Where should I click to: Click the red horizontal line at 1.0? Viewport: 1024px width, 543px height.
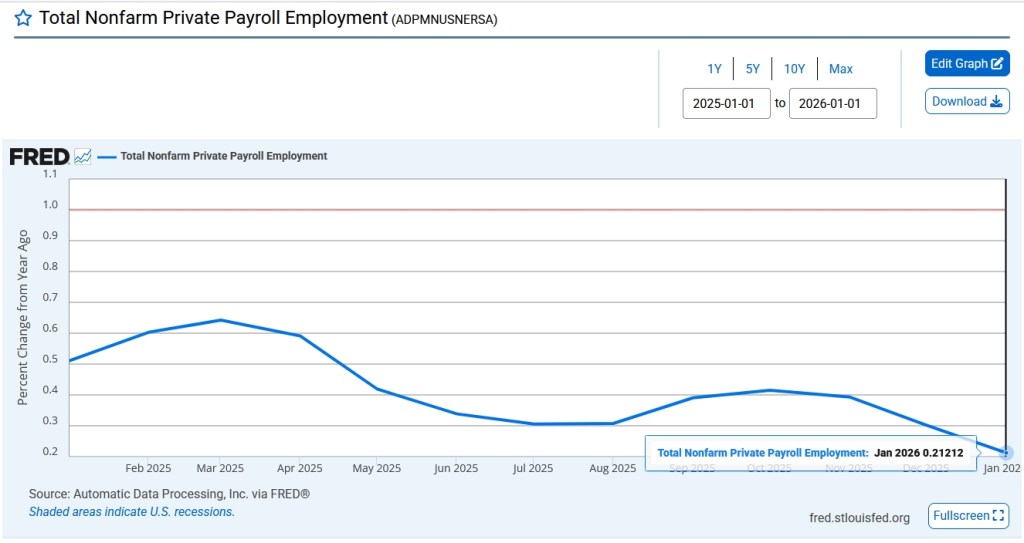pos(500,210)
